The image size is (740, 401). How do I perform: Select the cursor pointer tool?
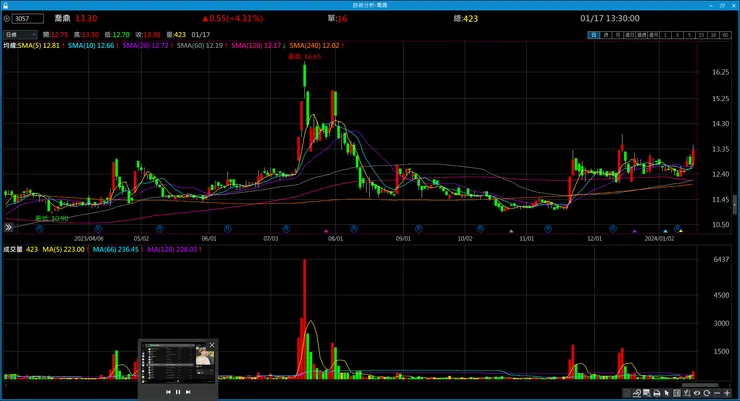[x=666, y=393]
